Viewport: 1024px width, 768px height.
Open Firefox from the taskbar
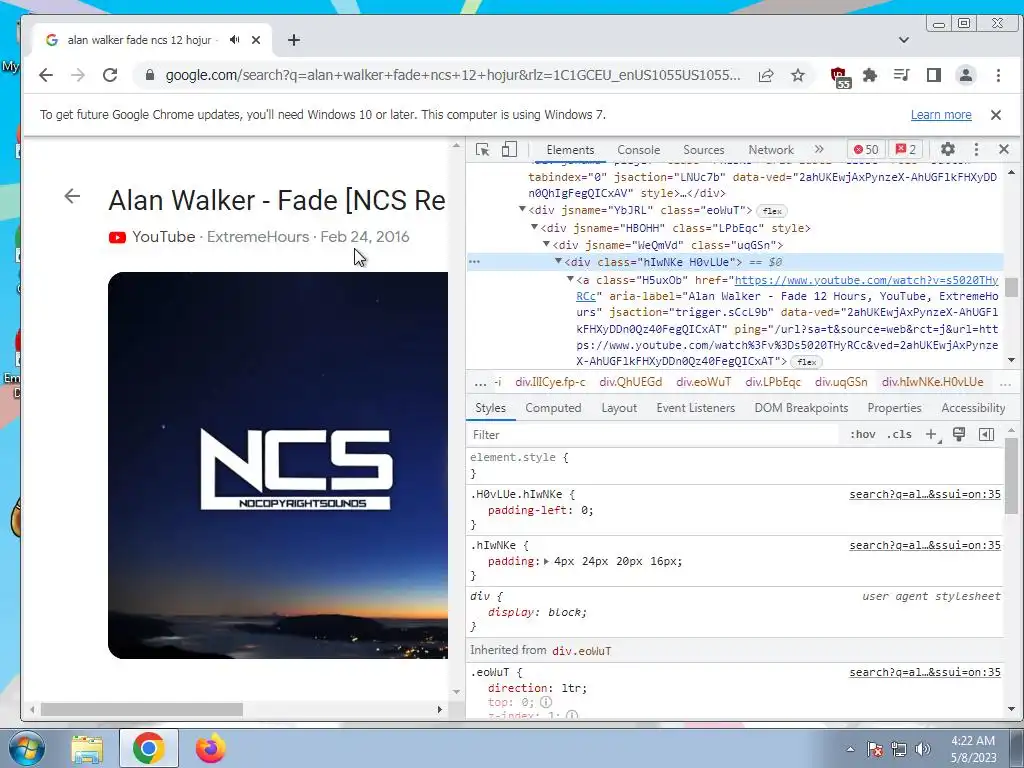point(210,748)
